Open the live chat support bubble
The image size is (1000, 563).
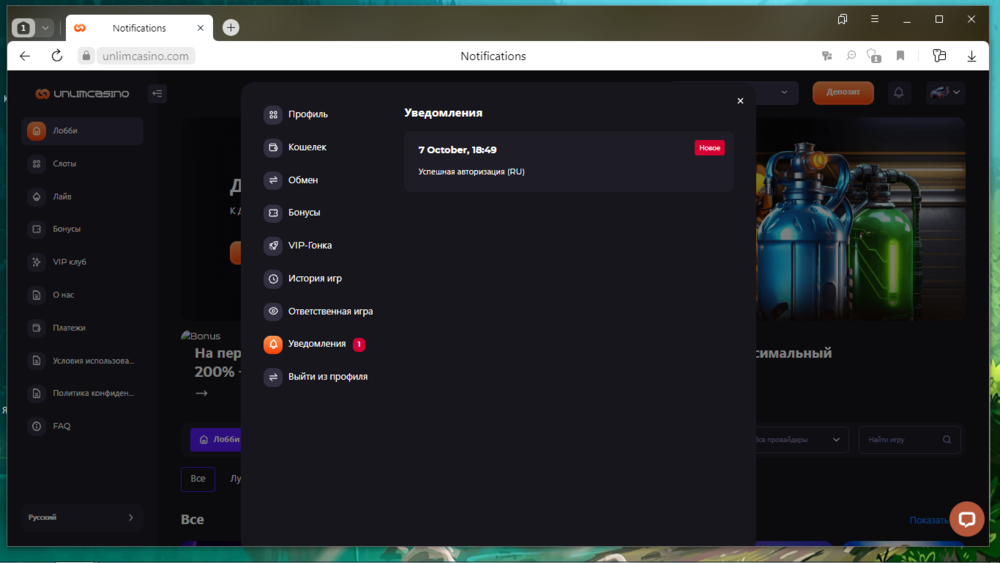[x=967, y=519]
